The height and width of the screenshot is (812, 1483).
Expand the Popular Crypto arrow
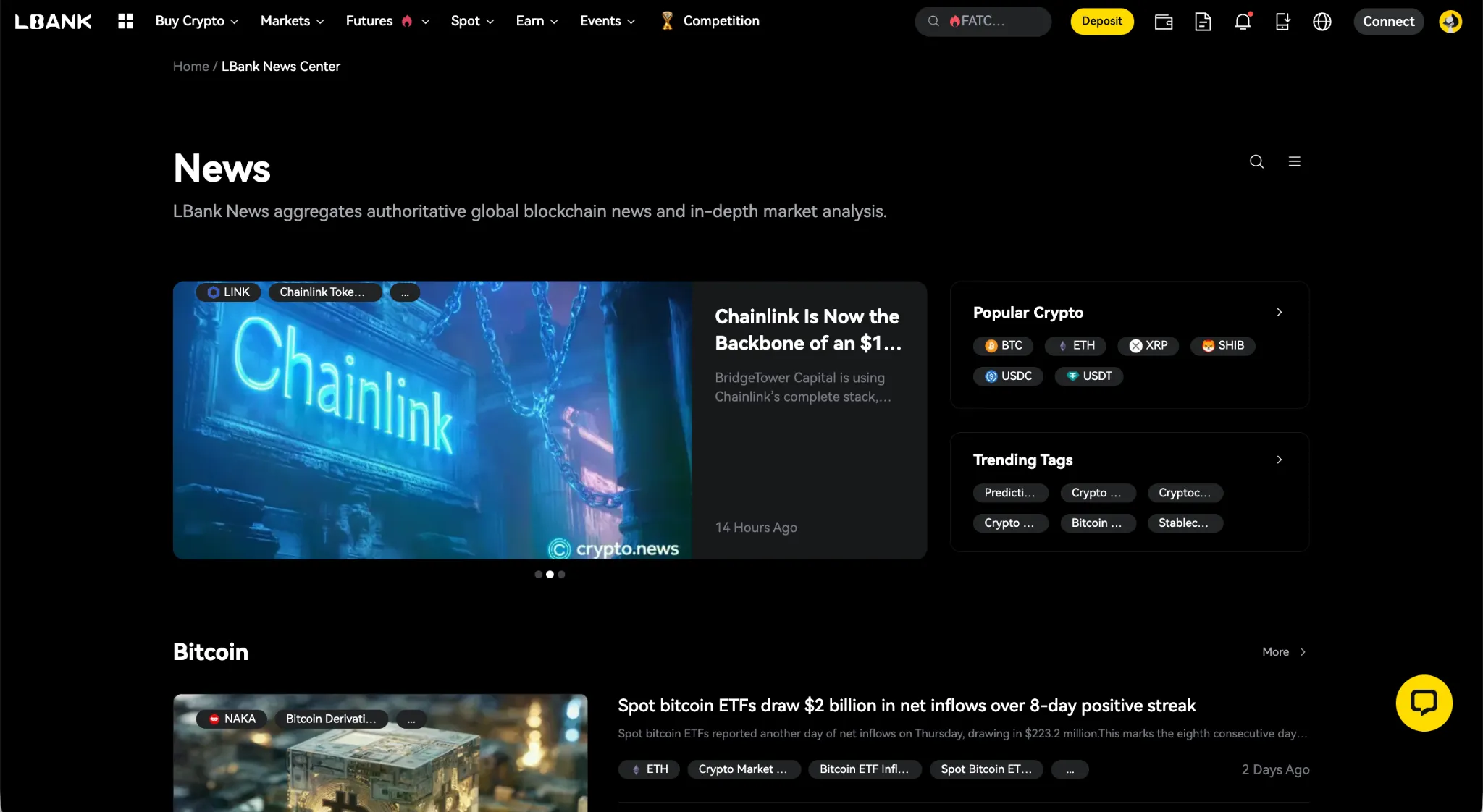[x=1280, y=313]
